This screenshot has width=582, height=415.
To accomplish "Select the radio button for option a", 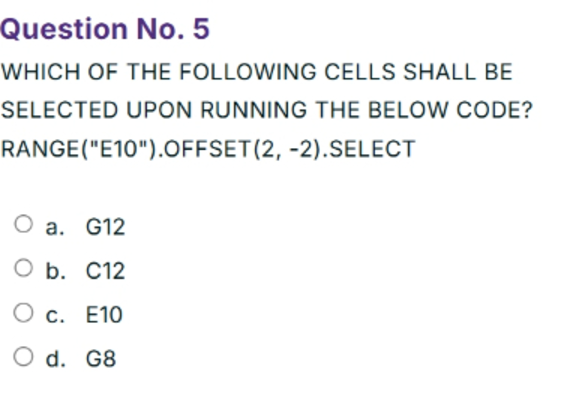I will click(x=23, y=224).
